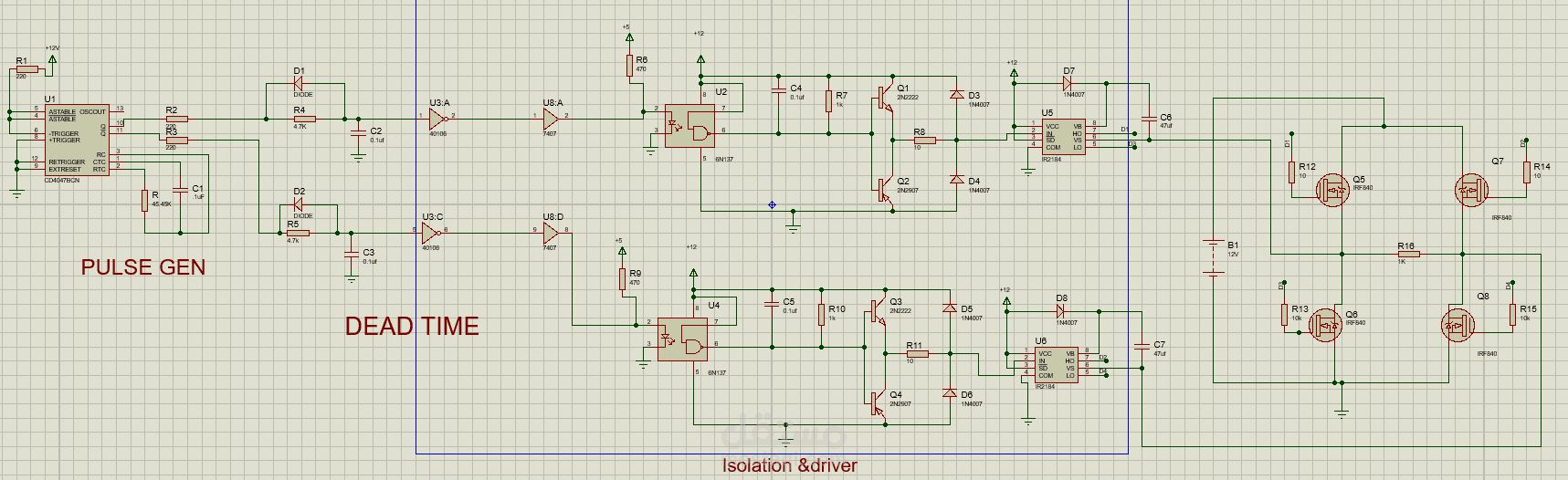Click the +5 power terminal above R9
The height and width of the screenshot is (480, 1568).
(x=621, y=249)
